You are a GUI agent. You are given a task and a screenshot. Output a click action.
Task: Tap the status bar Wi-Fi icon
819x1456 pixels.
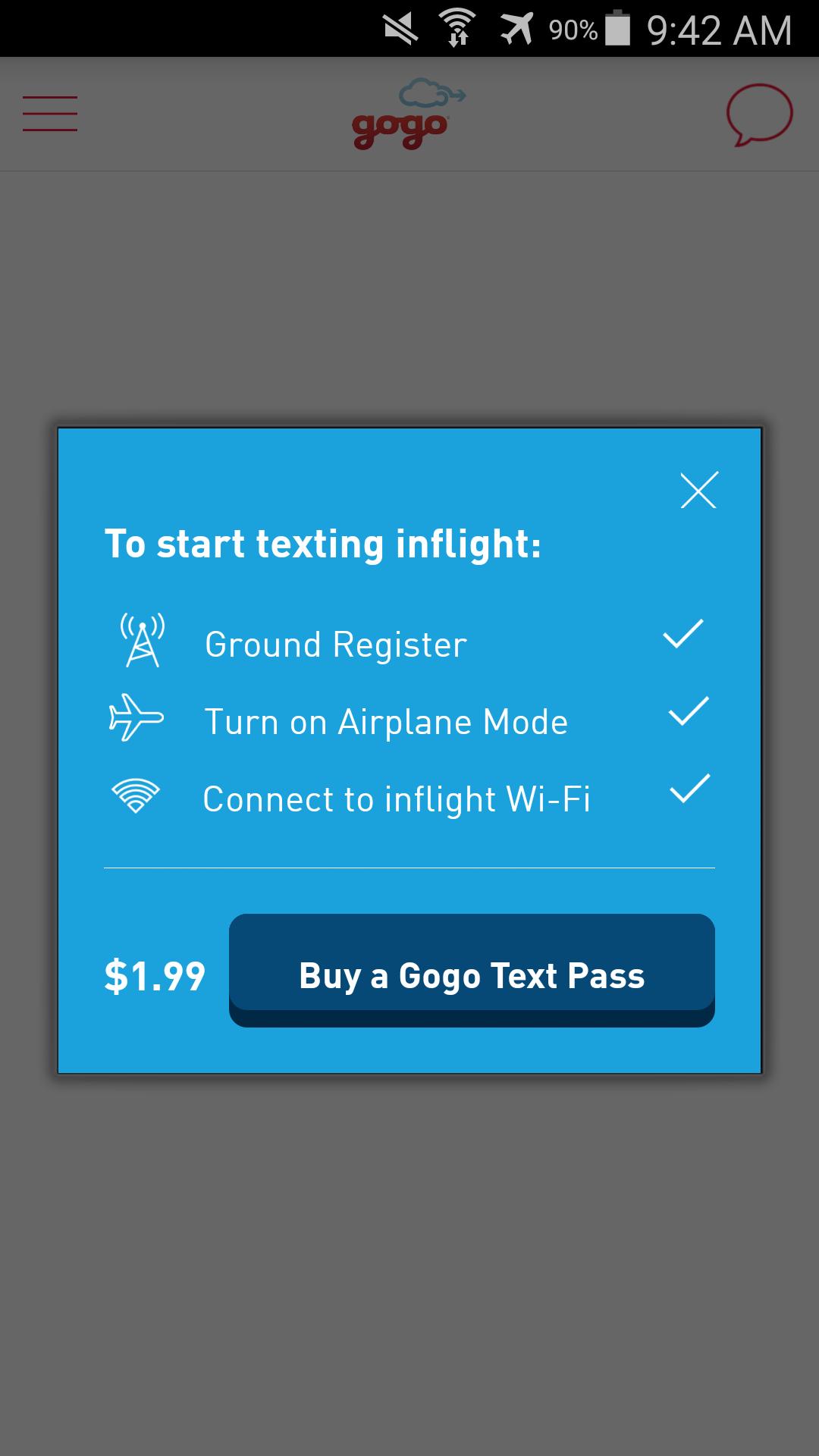coord(457,29)
